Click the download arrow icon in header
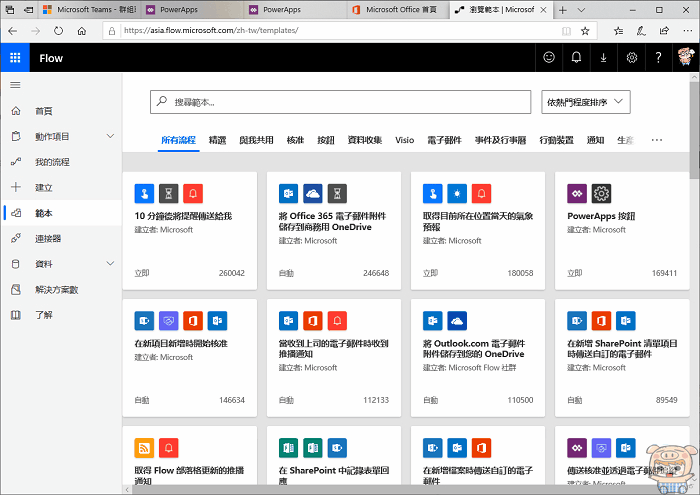 tap(603, 58)
